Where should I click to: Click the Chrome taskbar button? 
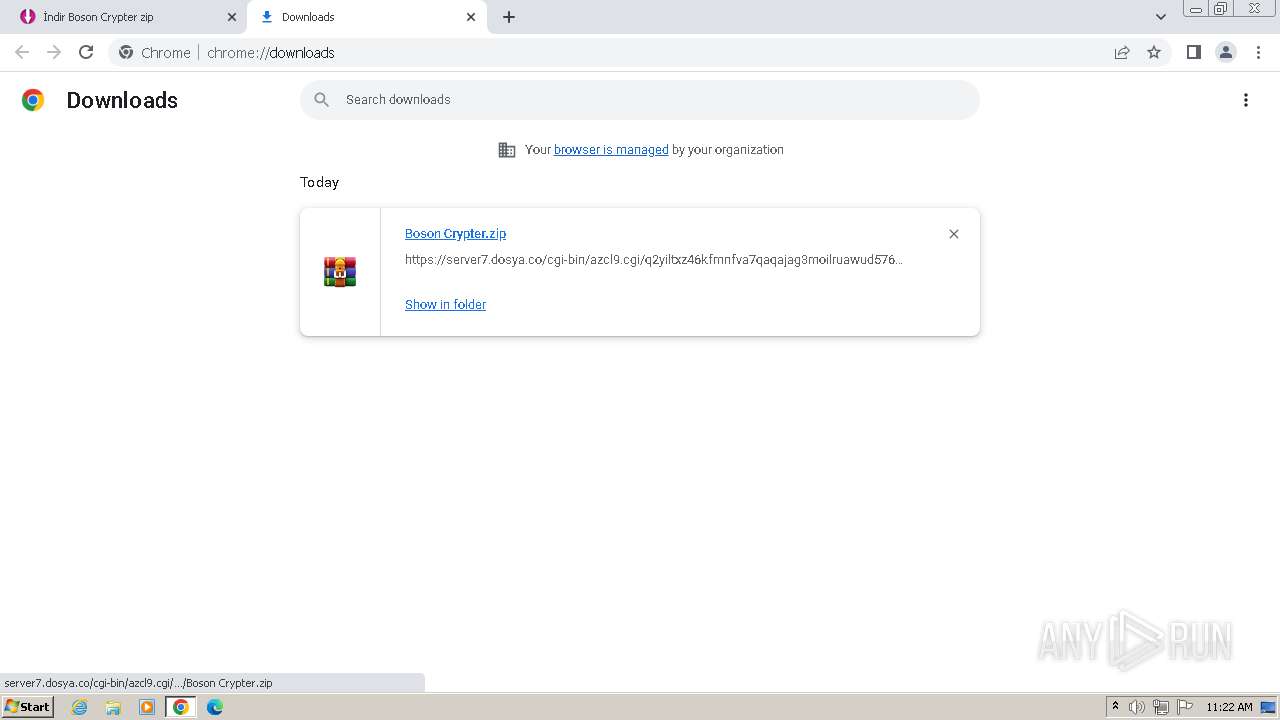[x=180, y=707]
